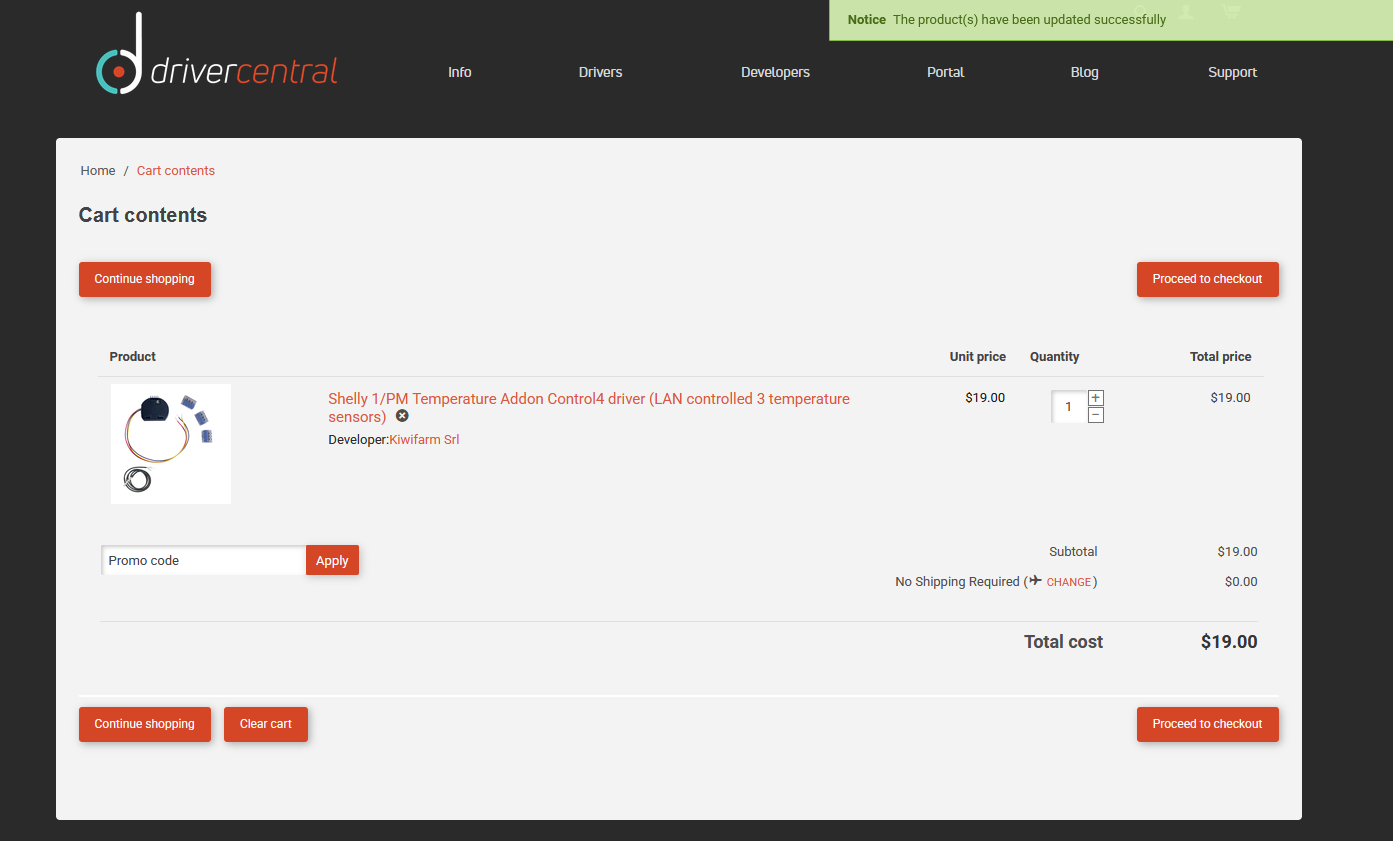The image size is (1393, 841).
Task: Click the $19.00 unit price value
Action: tap(985, 398)
